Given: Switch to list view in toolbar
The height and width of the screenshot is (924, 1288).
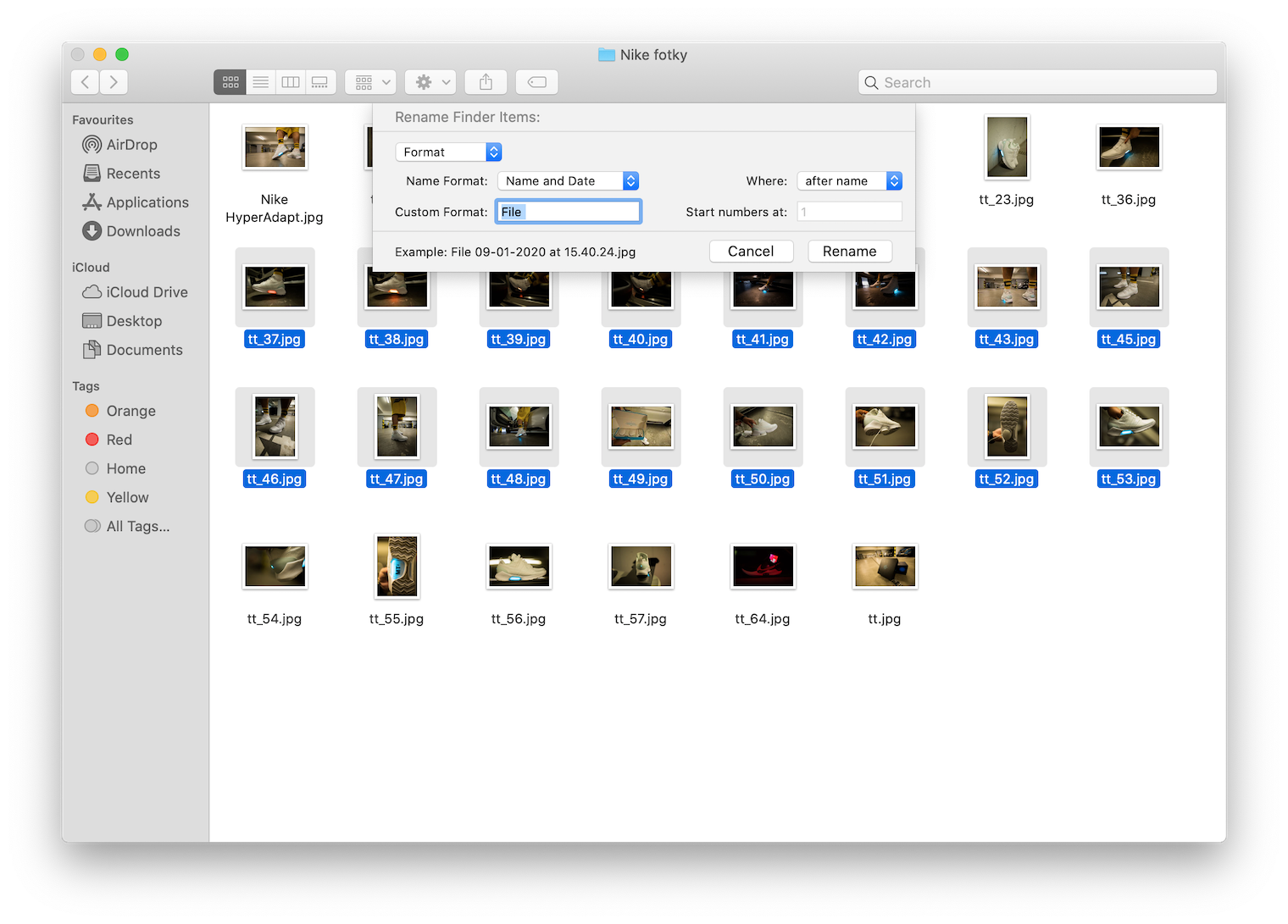Looking at the screenshot, I should (x=261, y=82).
